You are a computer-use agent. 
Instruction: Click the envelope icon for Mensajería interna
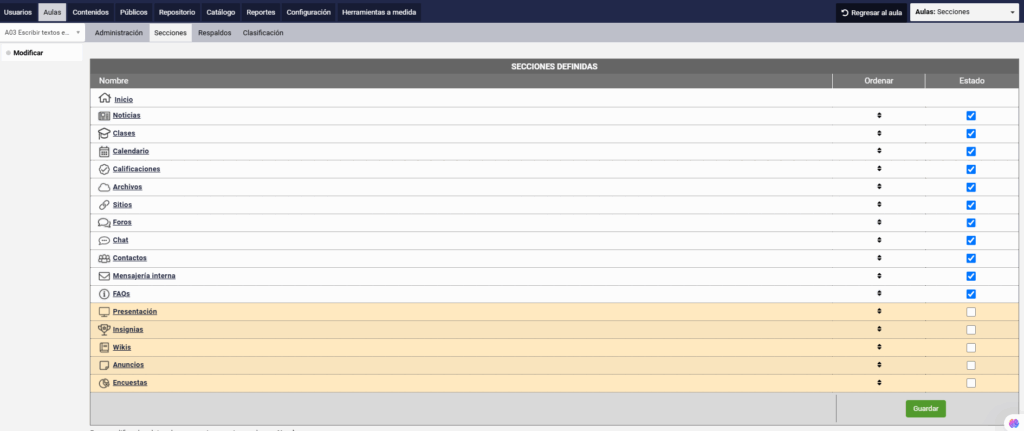[104, 276]
